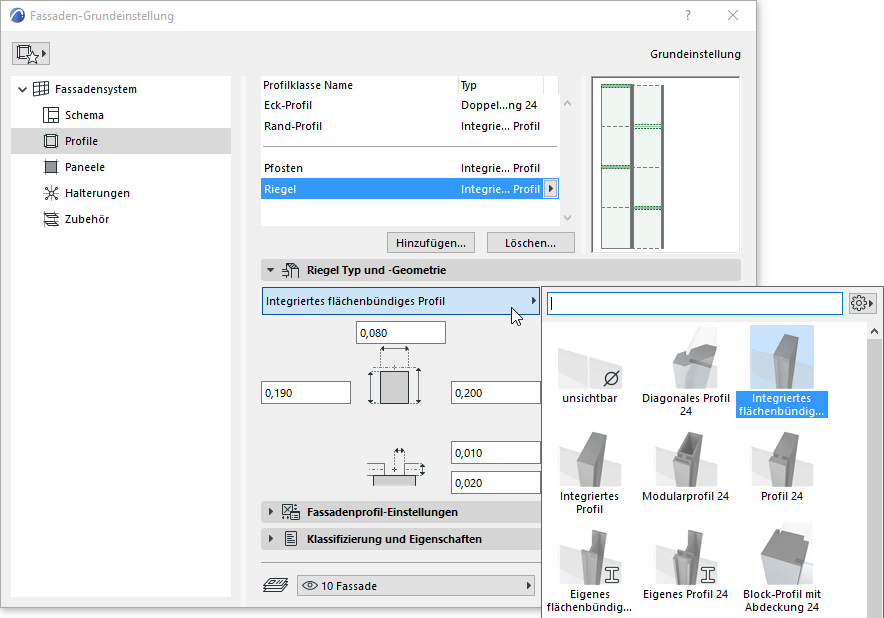Collapse the Riegel Typ und -Geometrie panel
The height and width of the screenshot is (618, 884).
pos(271,270)
